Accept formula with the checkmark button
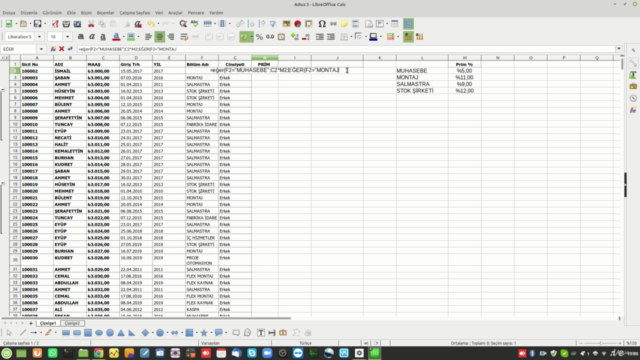 pyautogui.click(x=70, y=49)
